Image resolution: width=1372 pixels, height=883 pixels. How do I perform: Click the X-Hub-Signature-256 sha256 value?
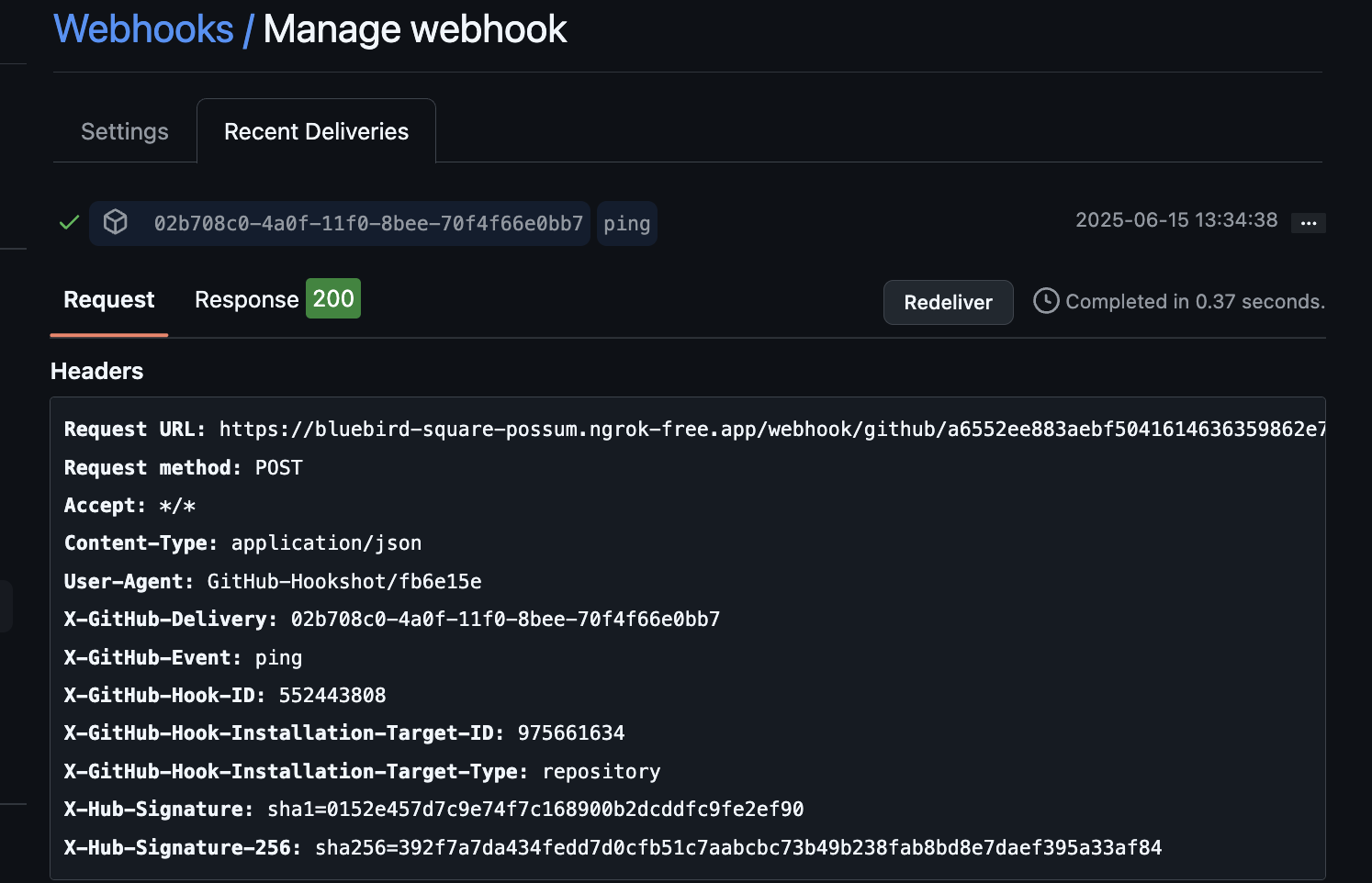[737, 848]
